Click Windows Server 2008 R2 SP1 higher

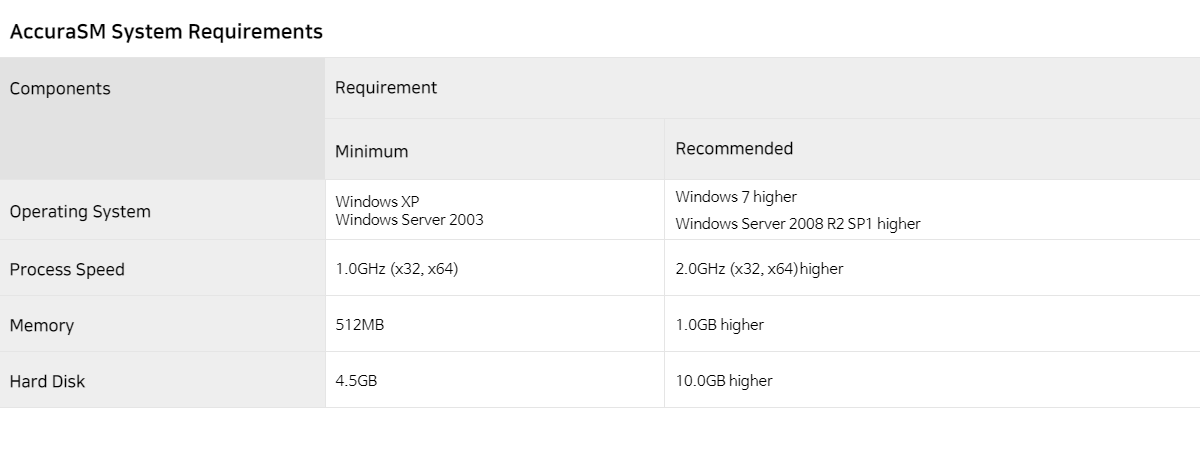point(798,224)
